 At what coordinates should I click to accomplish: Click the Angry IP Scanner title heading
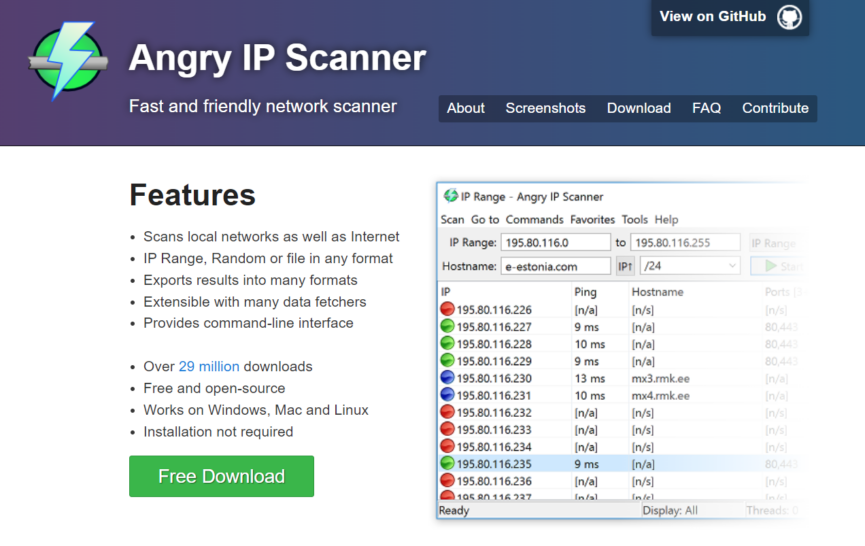click(277, 58)
